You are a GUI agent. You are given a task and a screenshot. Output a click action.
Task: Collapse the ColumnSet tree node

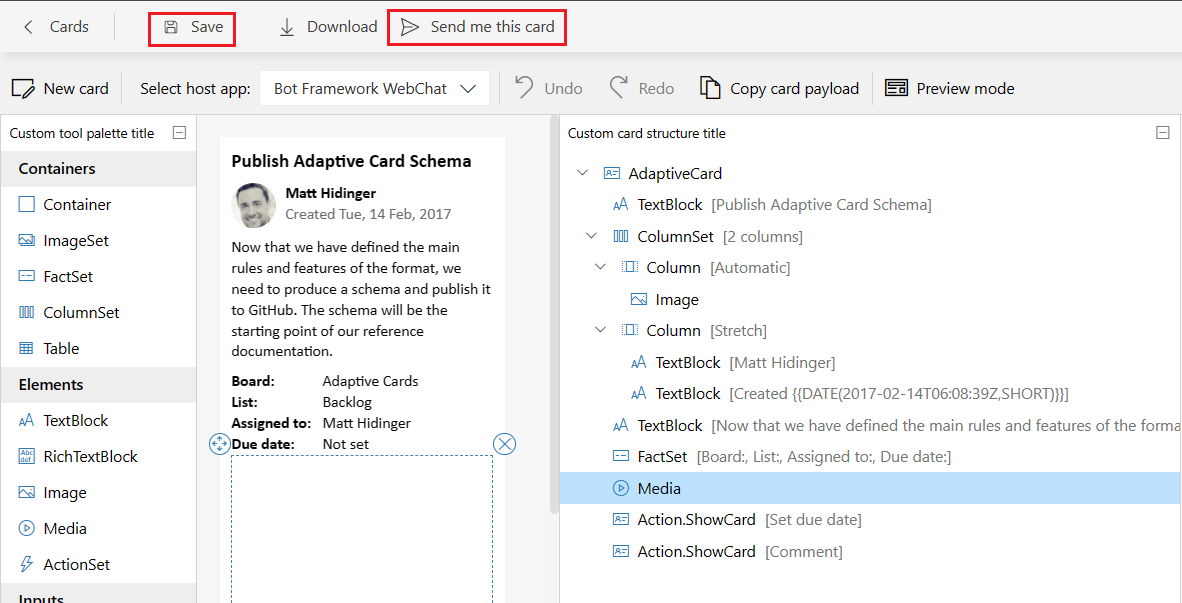[591, 237]
